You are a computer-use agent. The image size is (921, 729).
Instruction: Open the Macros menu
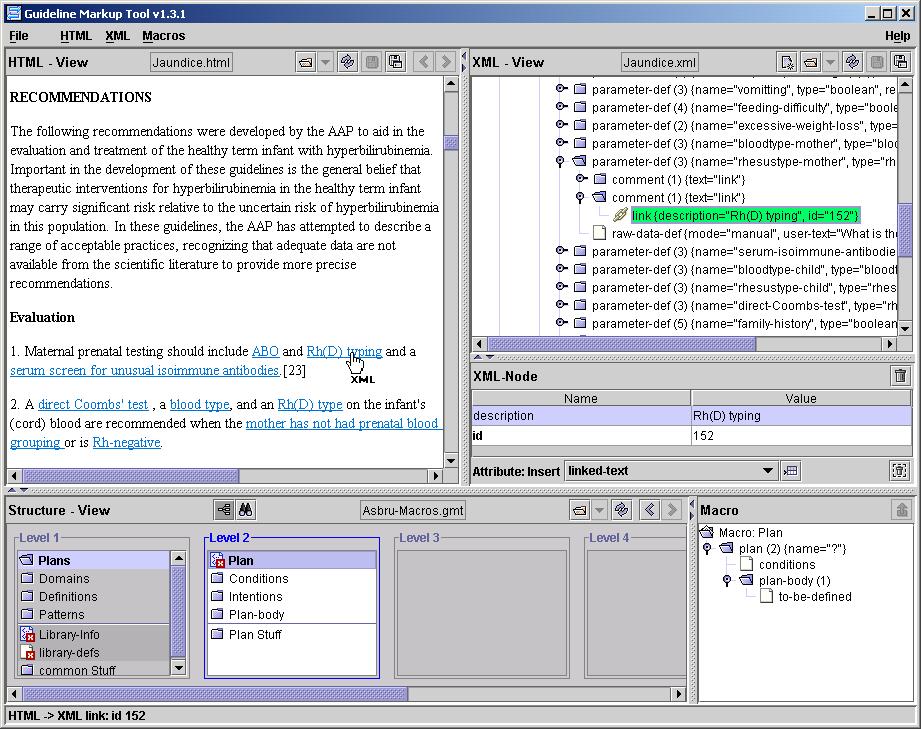point(163,36)
